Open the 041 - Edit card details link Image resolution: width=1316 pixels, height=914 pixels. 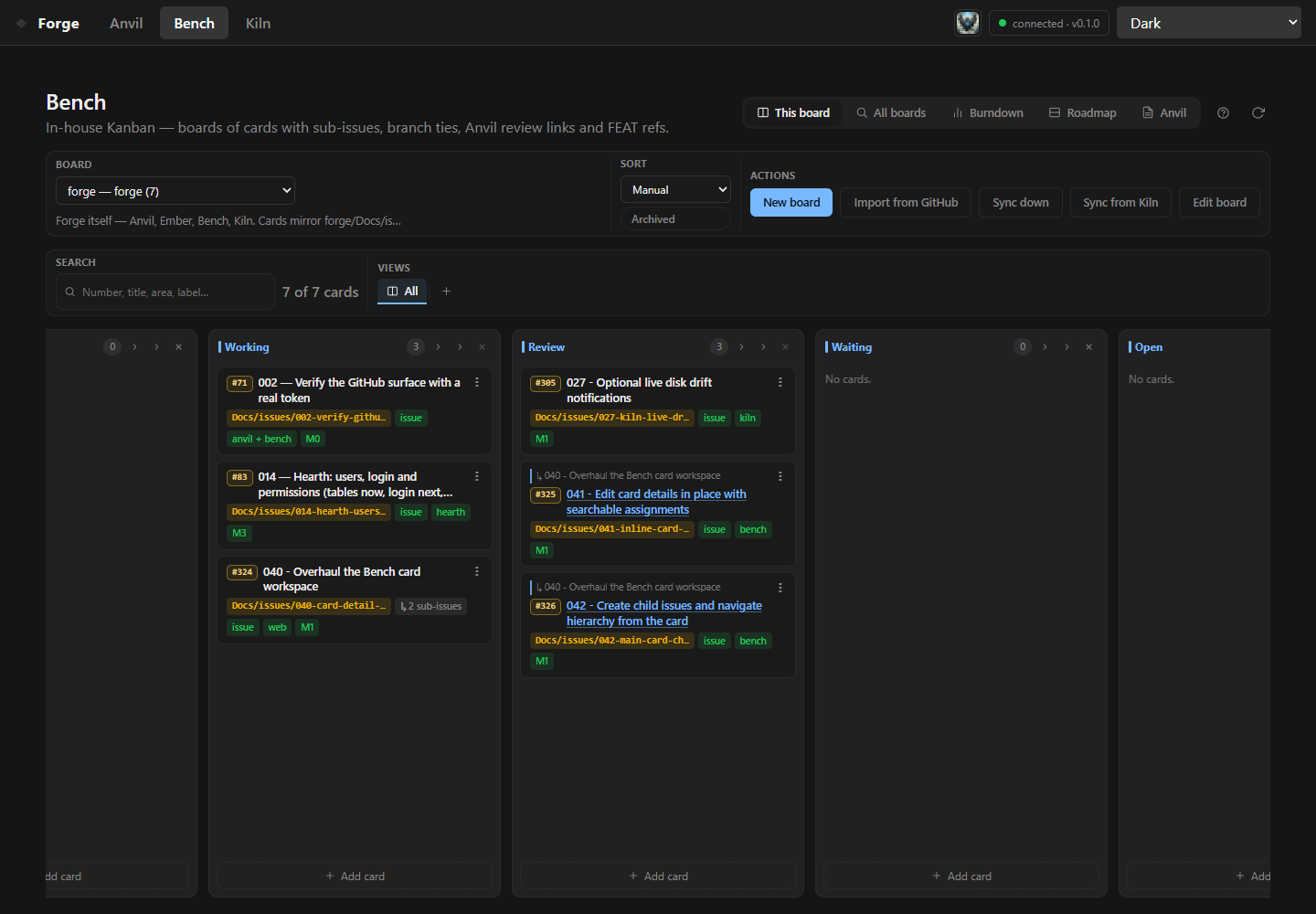(656, 502)
